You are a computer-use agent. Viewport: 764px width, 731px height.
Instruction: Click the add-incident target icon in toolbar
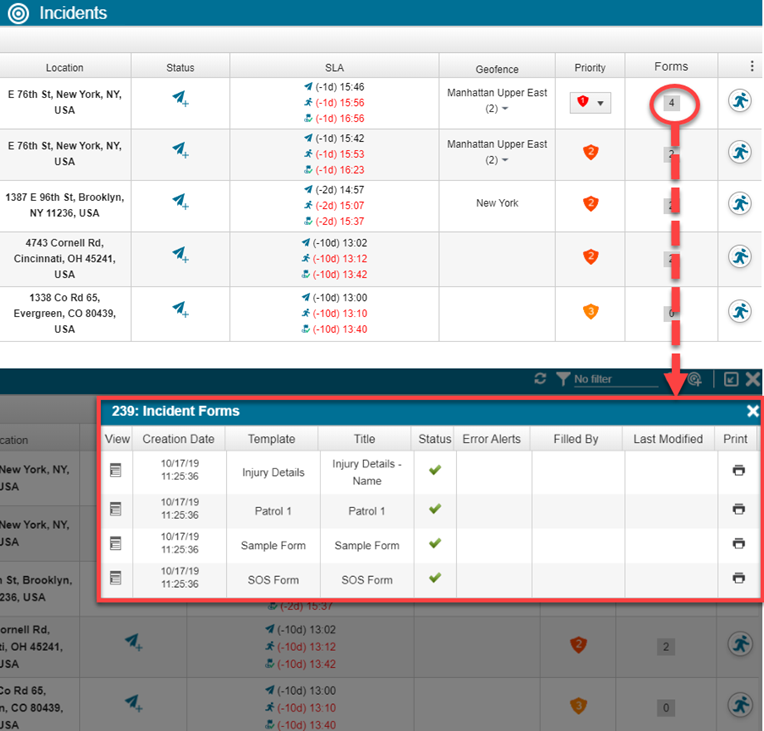[x=694, y=379]
